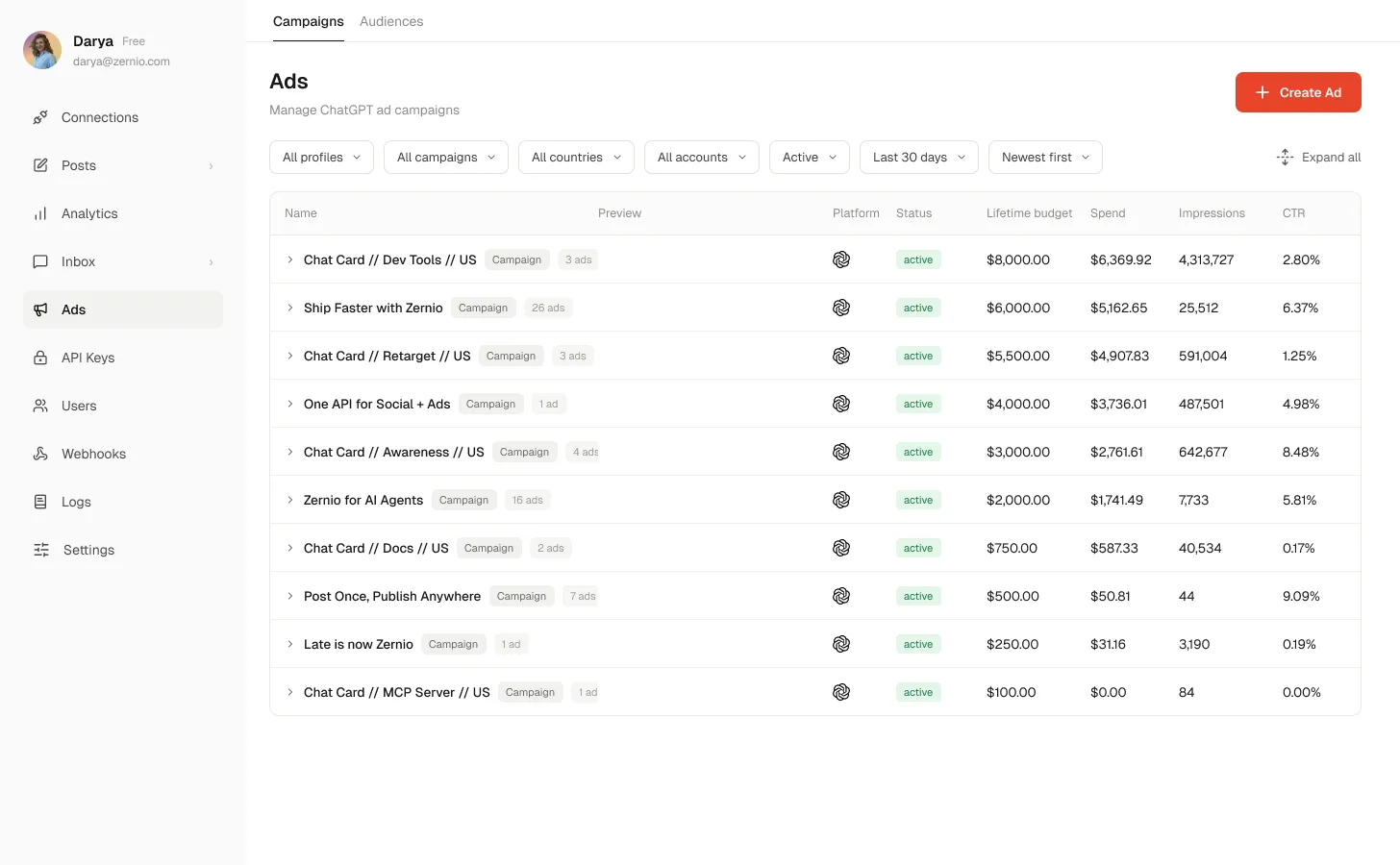Open Users in the sidebar
This screenshot has width=1400, height=865.
pyautogui.click(x=123, y=406)
